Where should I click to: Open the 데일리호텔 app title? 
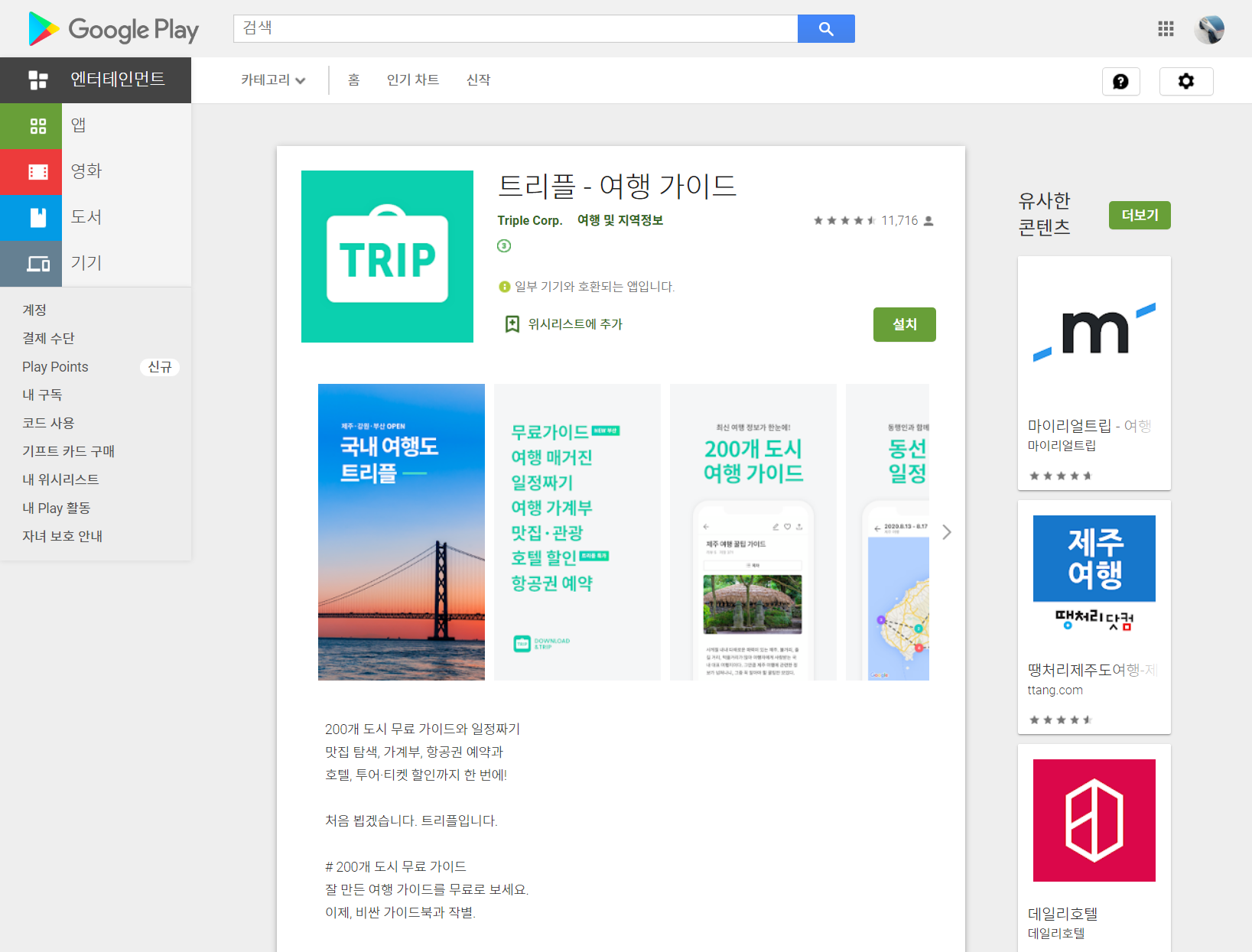click(1062, 914)
